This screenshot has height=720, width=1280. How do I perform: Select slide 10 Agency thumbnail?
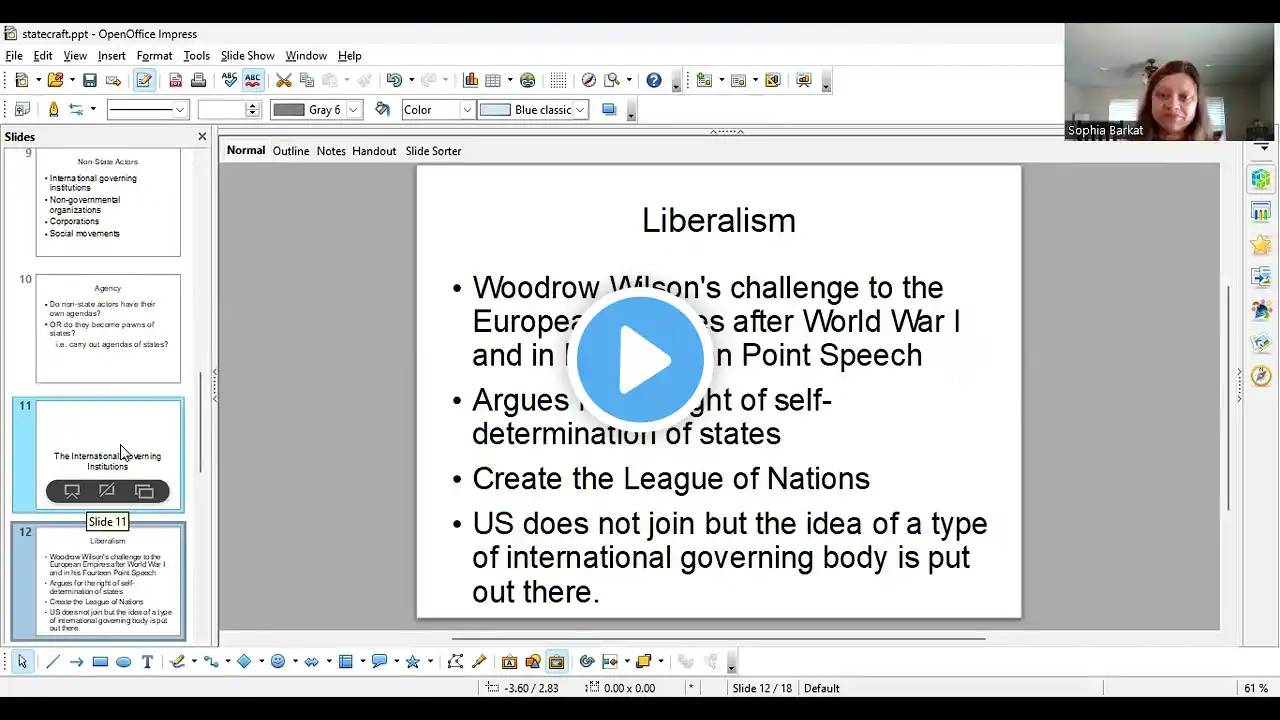(x=108, y=328)
